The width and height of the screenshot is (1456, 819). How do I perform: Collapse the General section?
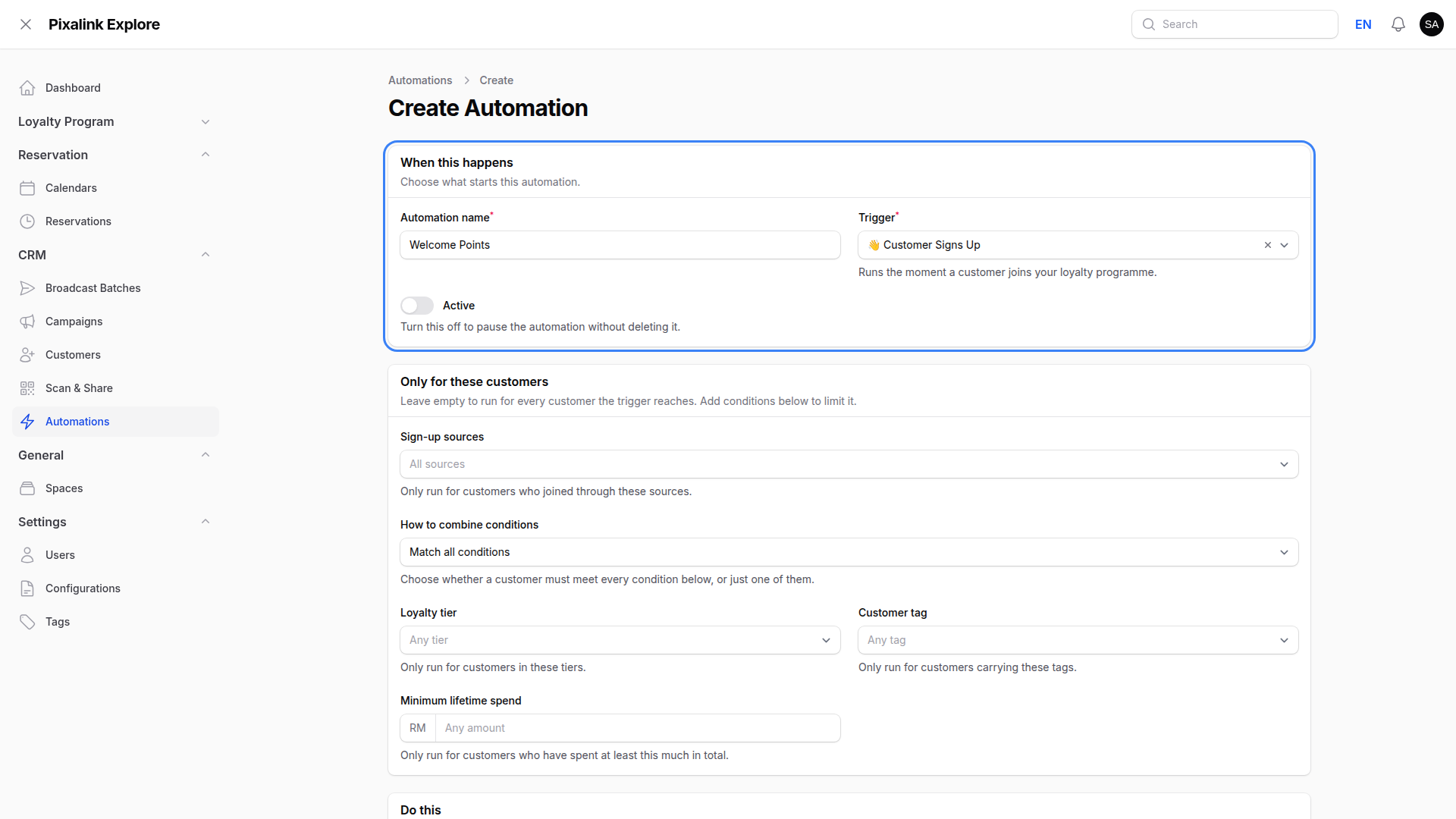coord(206,455)
